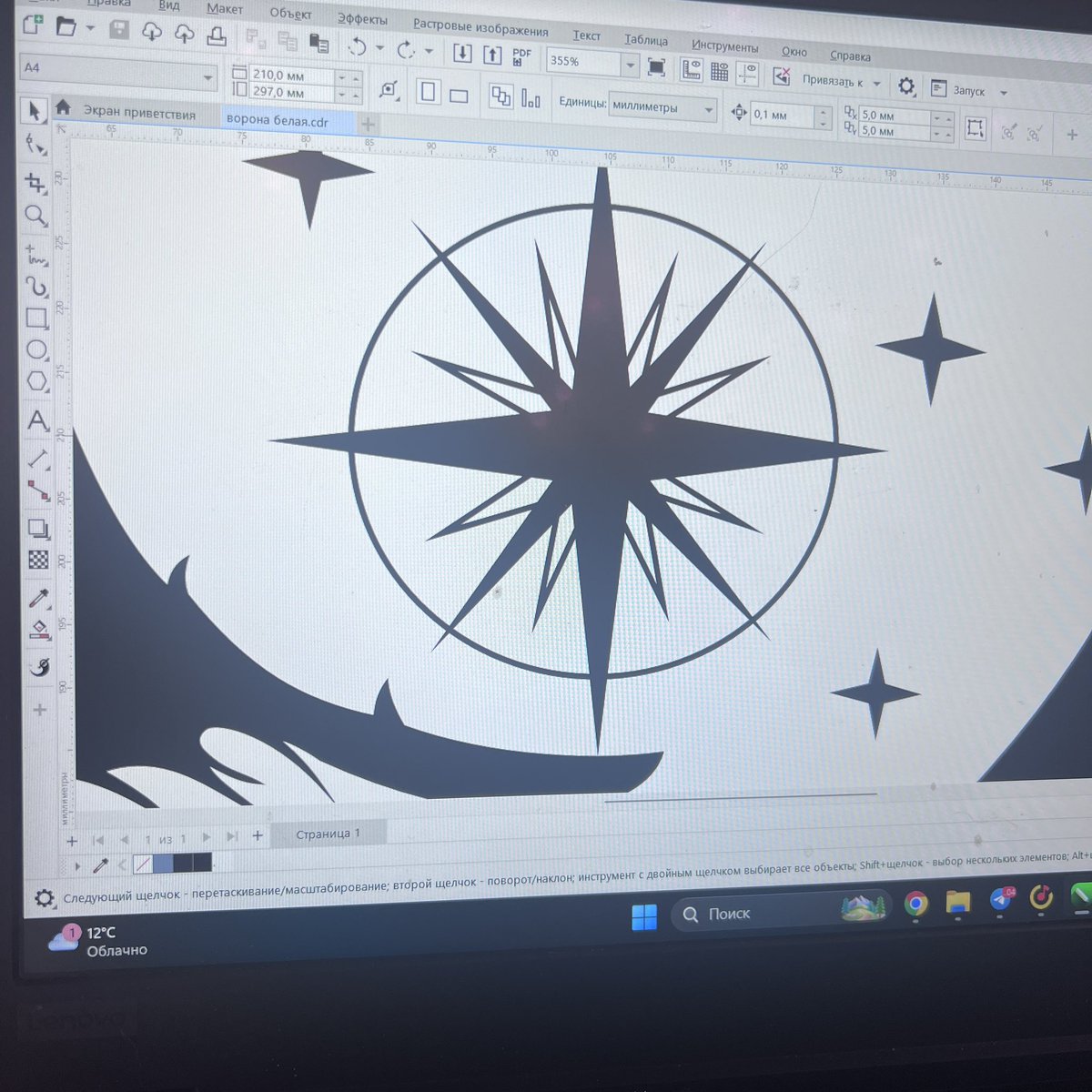Add page after current plus button
The width and height of the screenshot is (1092, 1092).
[258, 835]
